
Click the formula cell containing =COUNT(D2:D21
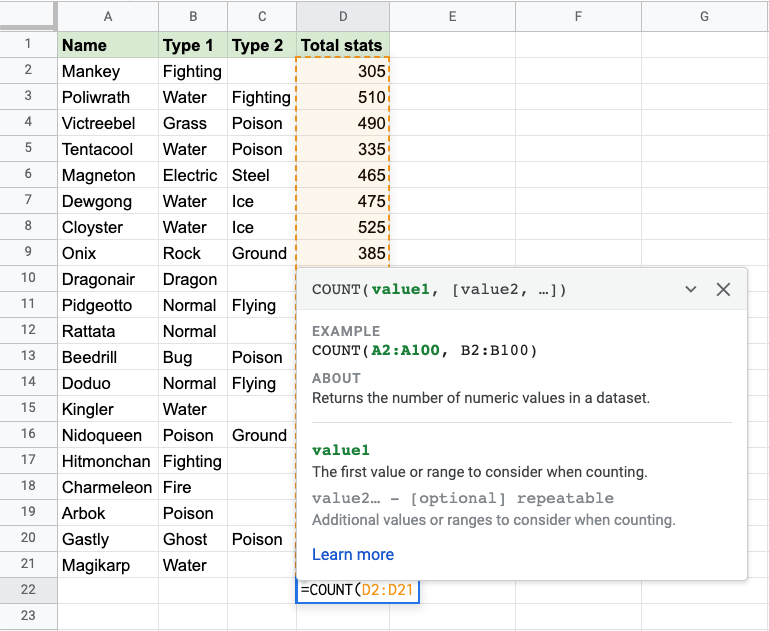tap(357, 590)
